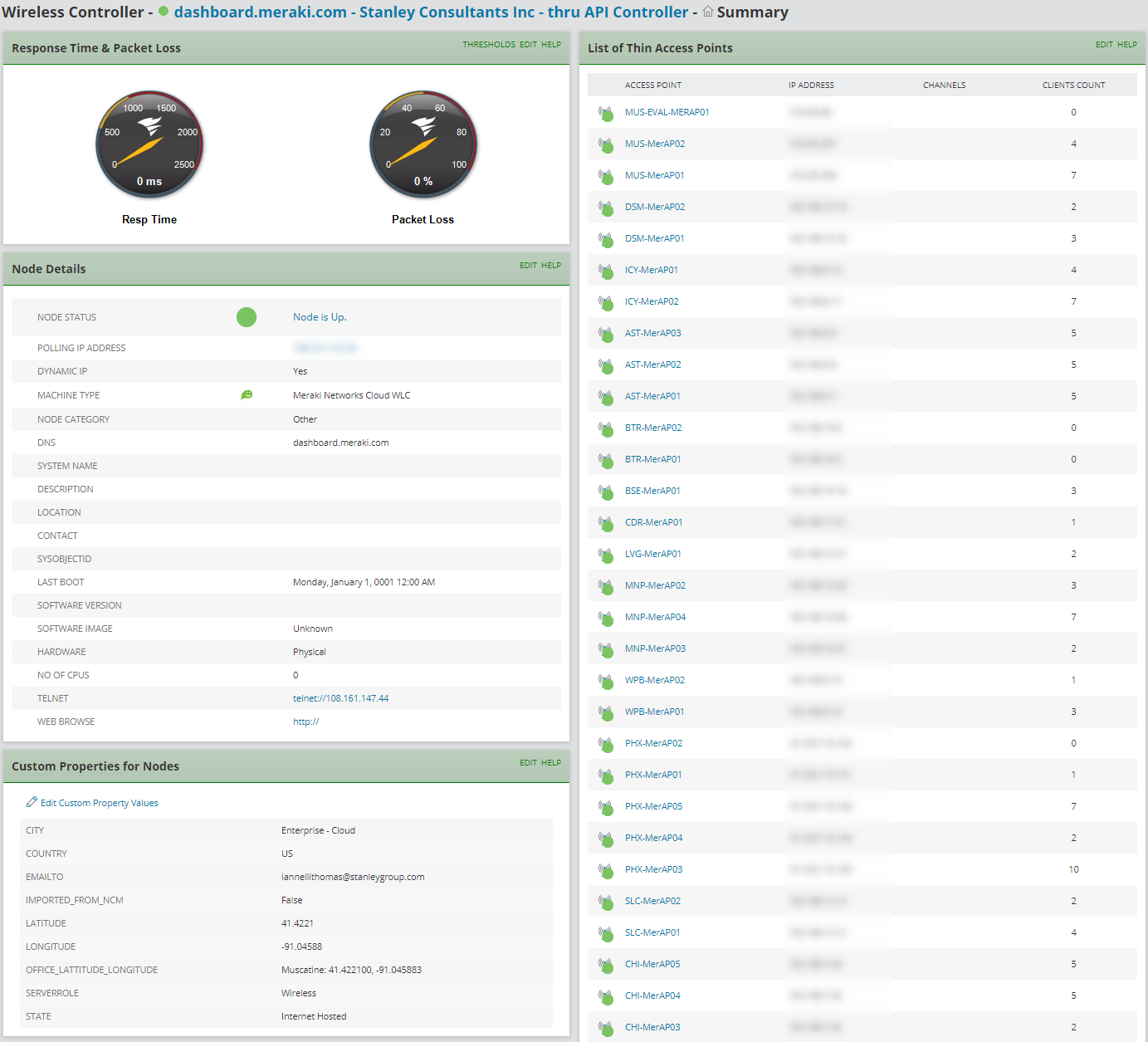This screenshot has height=1042, width=1148.
Task: Edit the Custom Properties for Nodes panel
Action: pos(528,763)
